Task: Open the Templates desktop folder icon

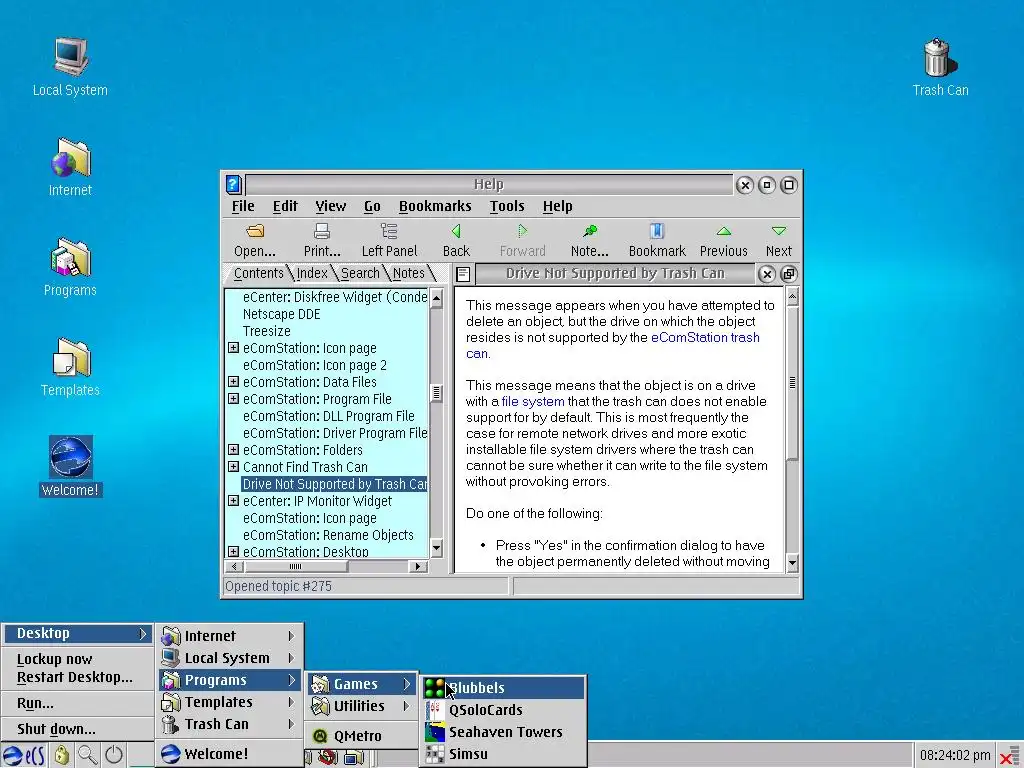Action: 71,358
